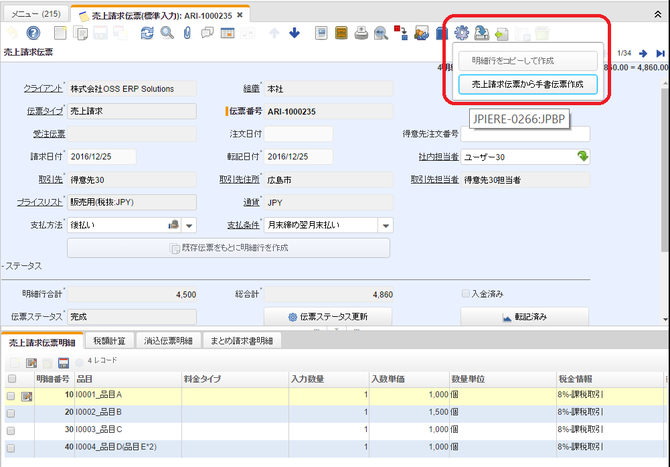Click the Zoom Across magnifier icon
This screenshot has width=670, height=467.
pos(381,33)
